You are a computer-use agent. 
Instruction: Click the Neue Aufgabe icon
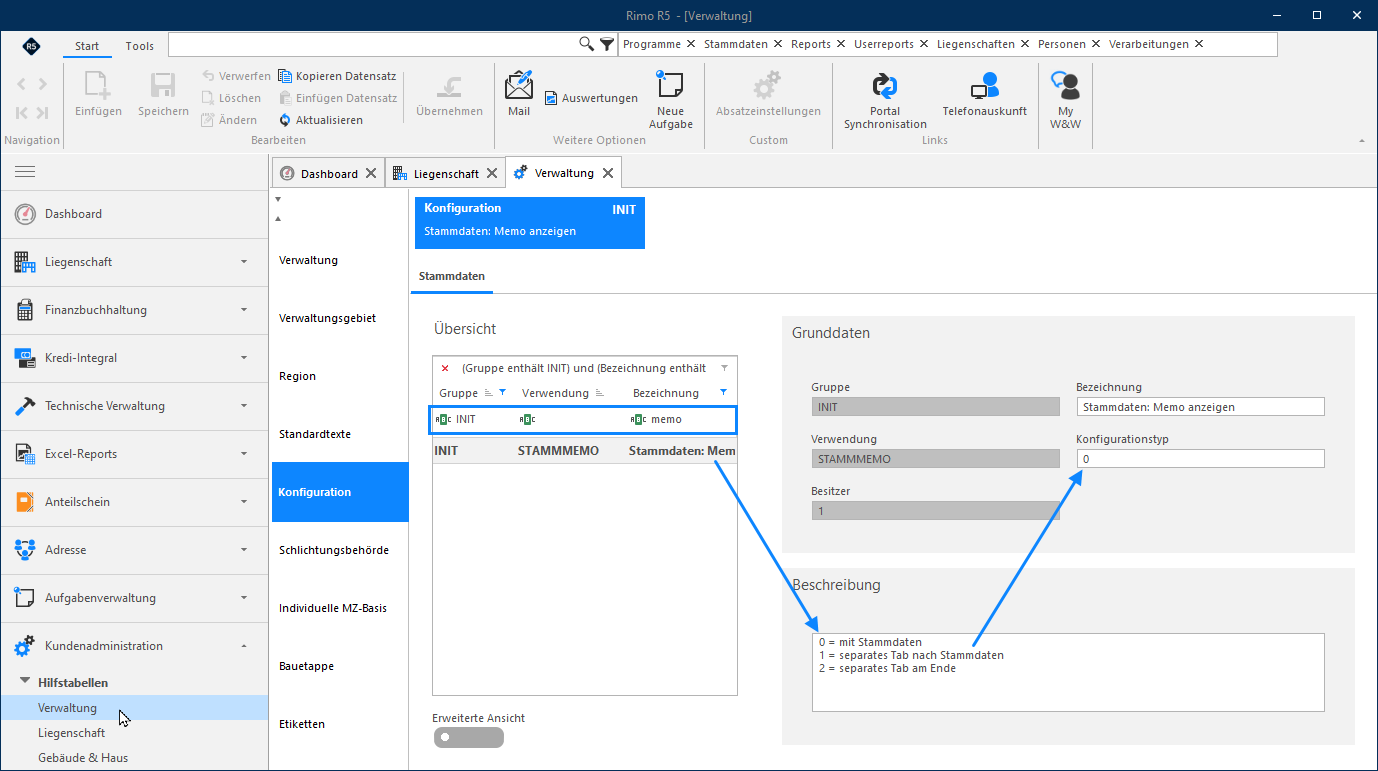[670, 85]
